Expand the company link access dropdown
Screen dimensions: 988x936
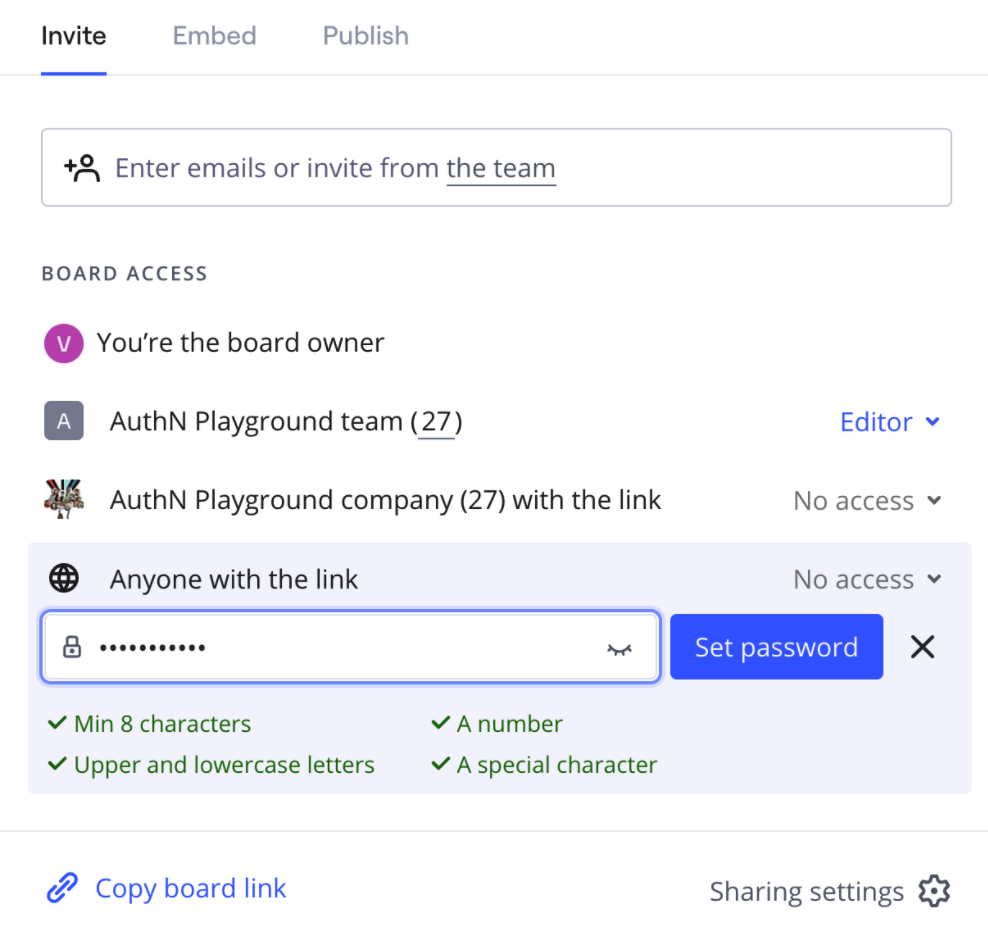866,501
